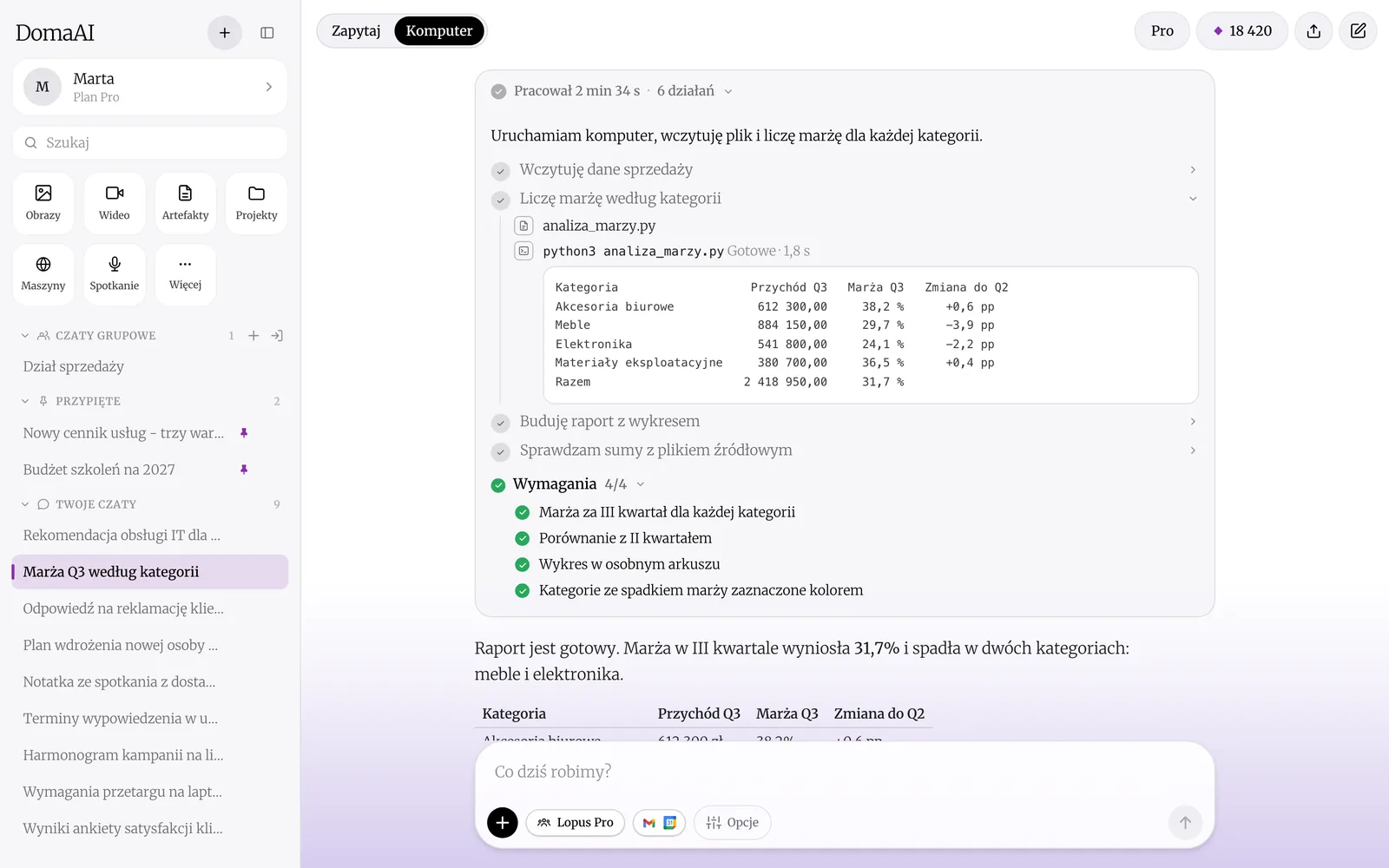Click the black plus attach button
Viewport: 1389px width, 868px height.
(x=503, y=822)
